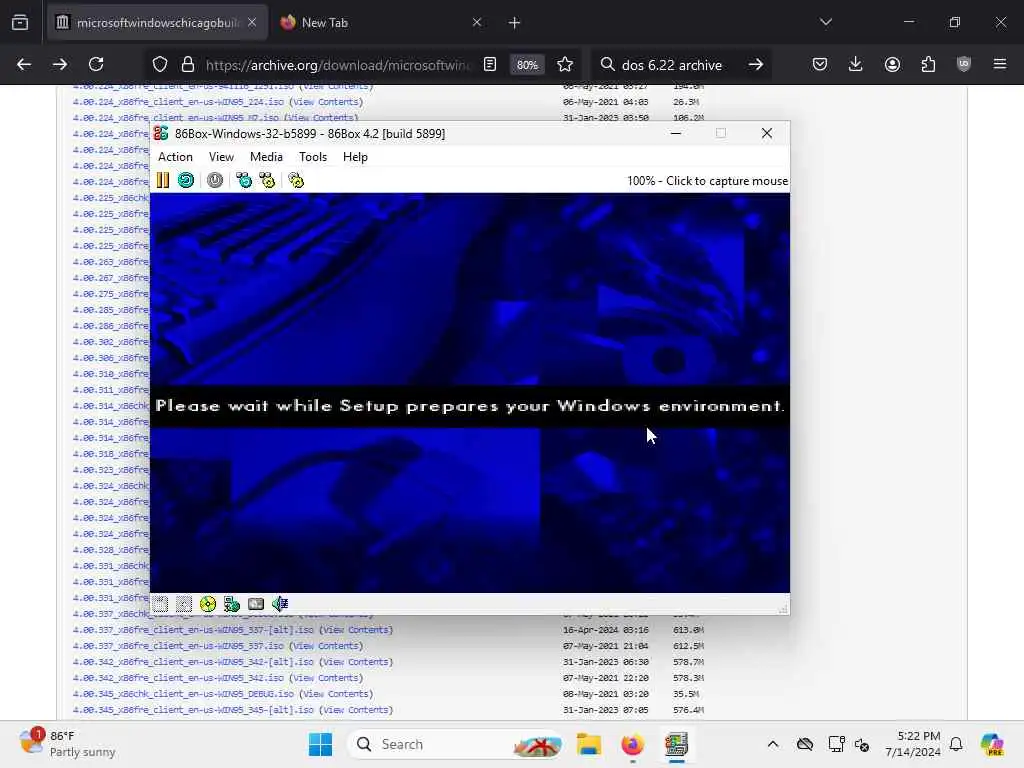Open the Windows Start menu
This screenshot has height=768, width=1024.
(320, 744)
